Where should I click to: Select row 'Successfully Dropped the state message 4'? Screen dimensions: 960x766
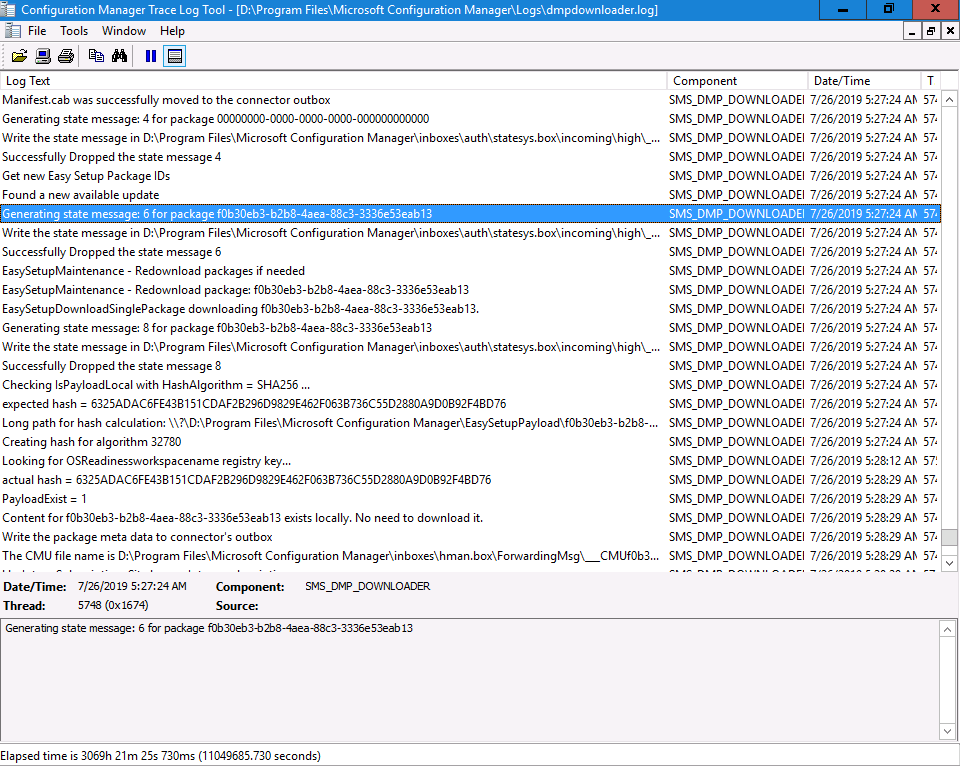pyautogui.click(x=470, y=157)
